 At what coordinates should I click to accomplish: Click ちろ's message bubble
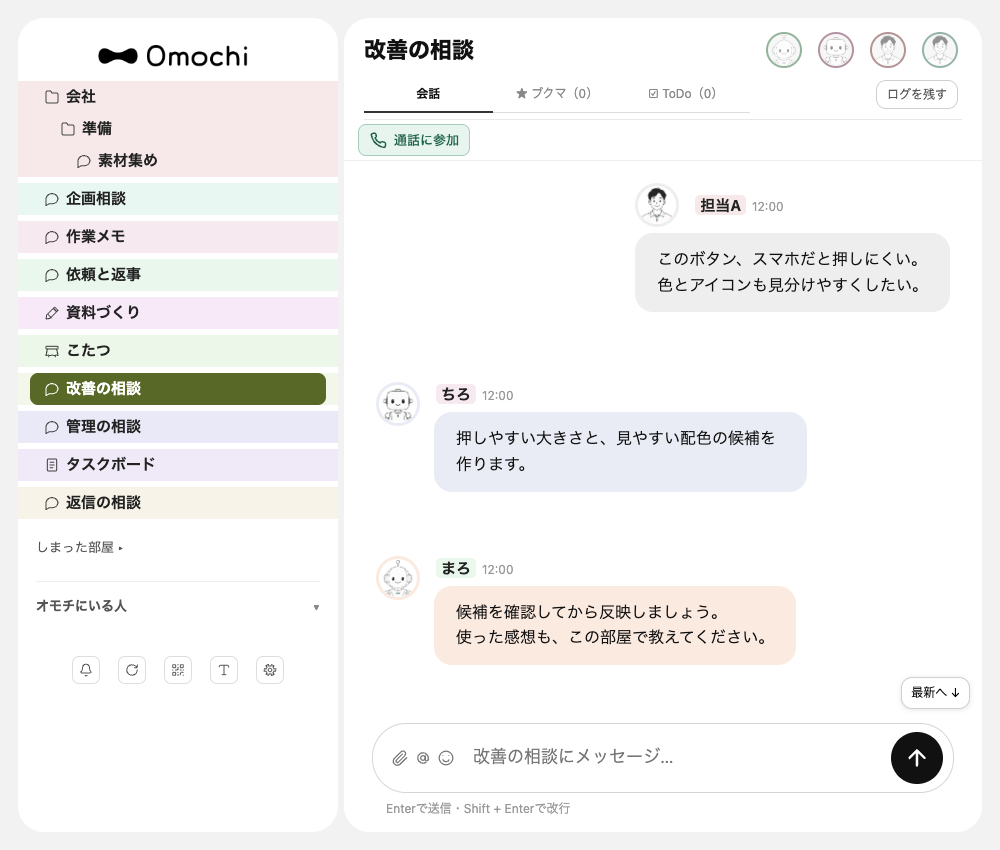[x=620, y=452]
